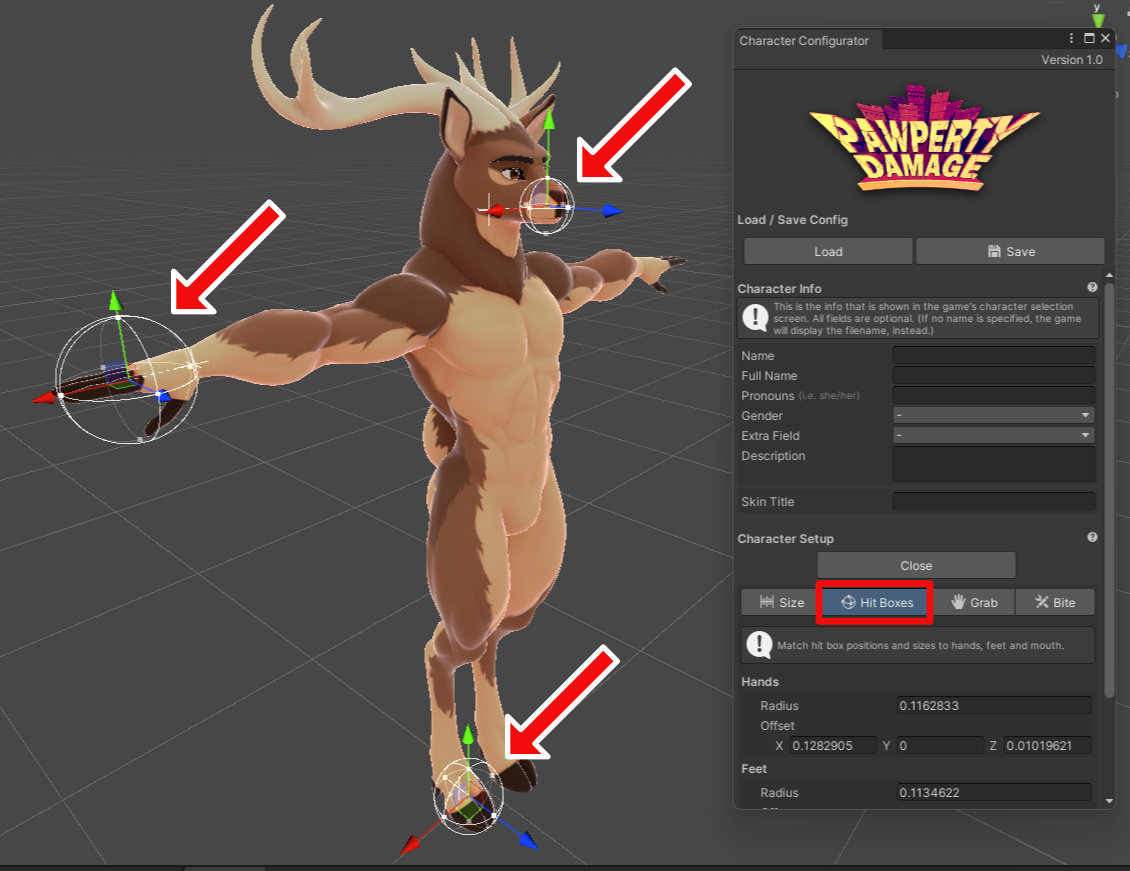
Task: Open the Extra Field dropdown
Action: (x=994, y=436)
